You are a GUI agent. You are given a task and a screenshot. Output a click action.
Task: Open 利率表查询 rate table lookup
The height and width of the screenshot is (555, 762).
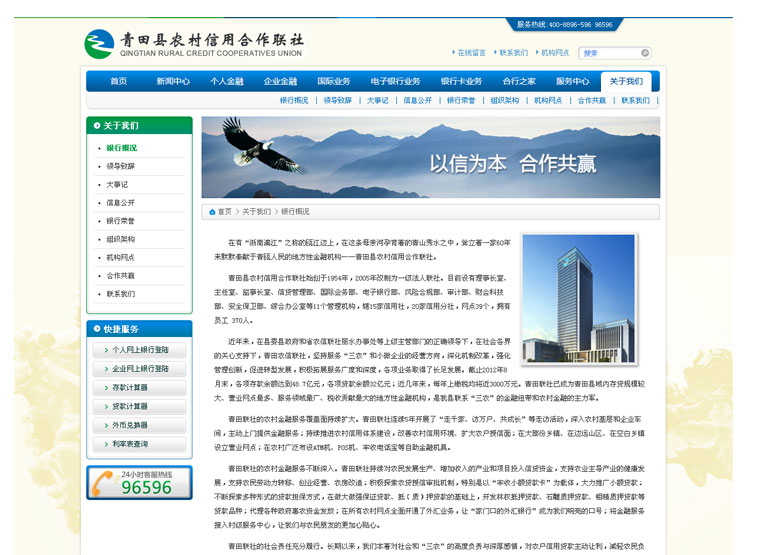[x=139, y=444]
